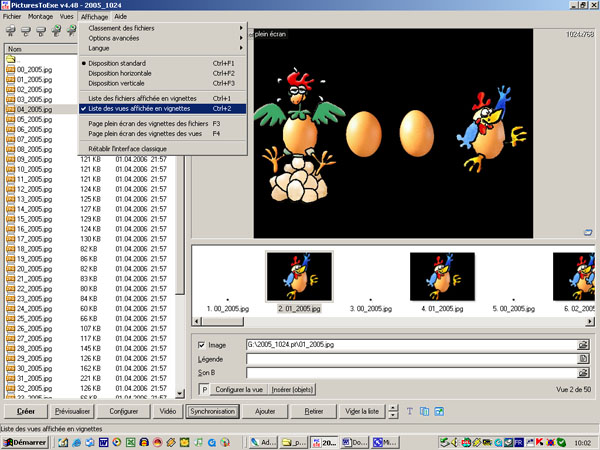Click the red K antivirus tray icon

[540, 442]
